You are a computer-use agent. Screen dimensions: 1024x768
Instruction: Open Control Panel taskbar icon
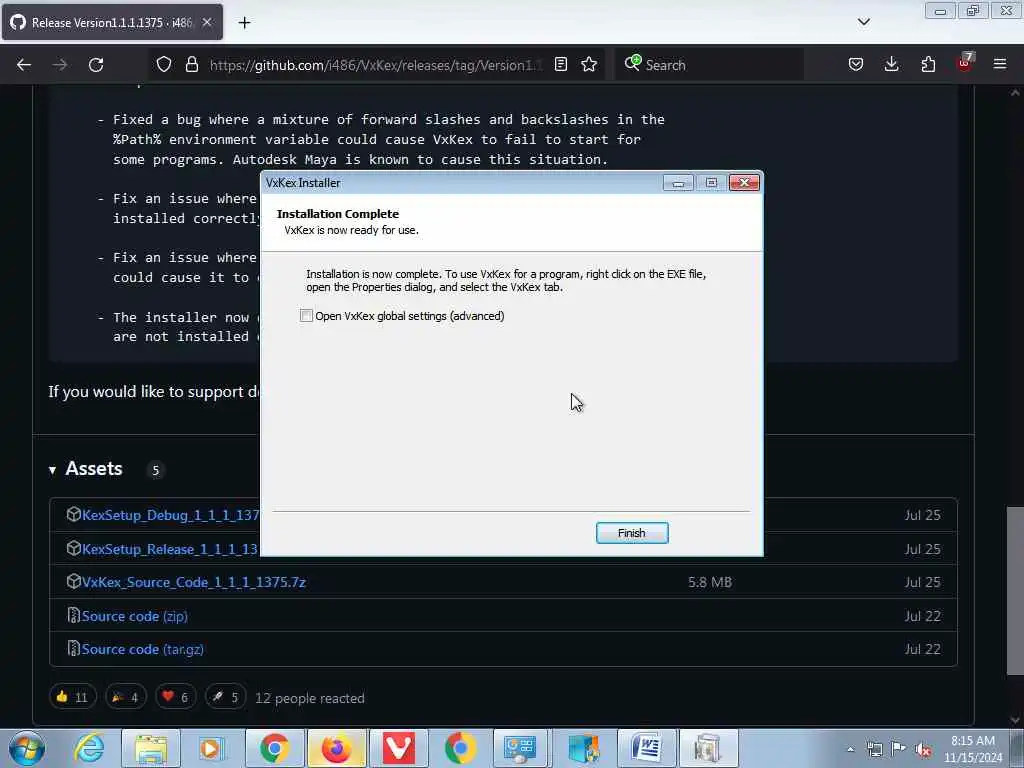521,748
